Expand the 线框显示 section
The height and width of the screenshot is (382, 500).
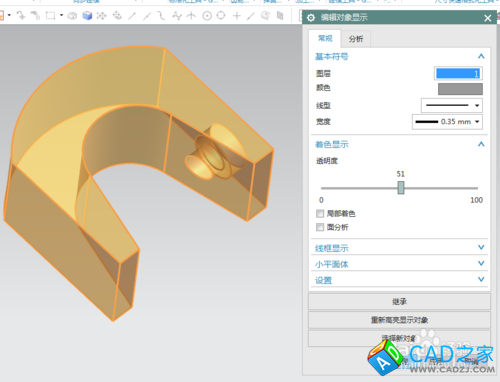[399, 248]
